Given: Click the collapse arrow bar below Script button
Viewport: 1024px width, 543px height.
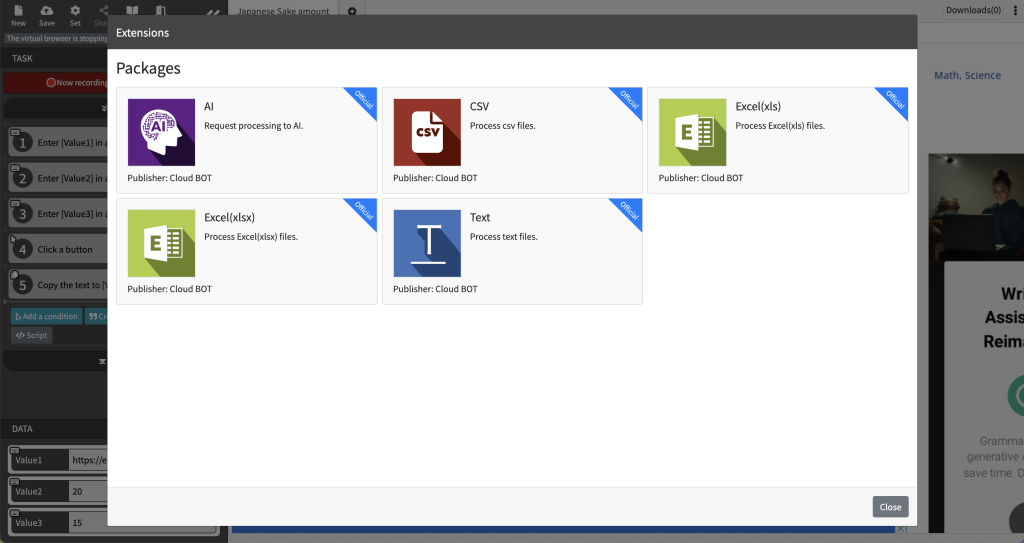Looking at the screenshot, I should tap(56, 361).
